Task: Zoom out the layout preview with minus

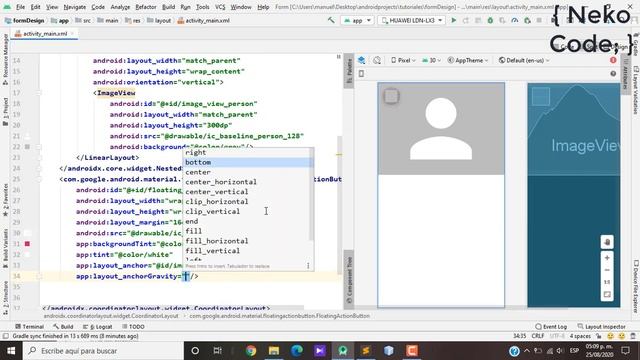Action: point(607,270)
